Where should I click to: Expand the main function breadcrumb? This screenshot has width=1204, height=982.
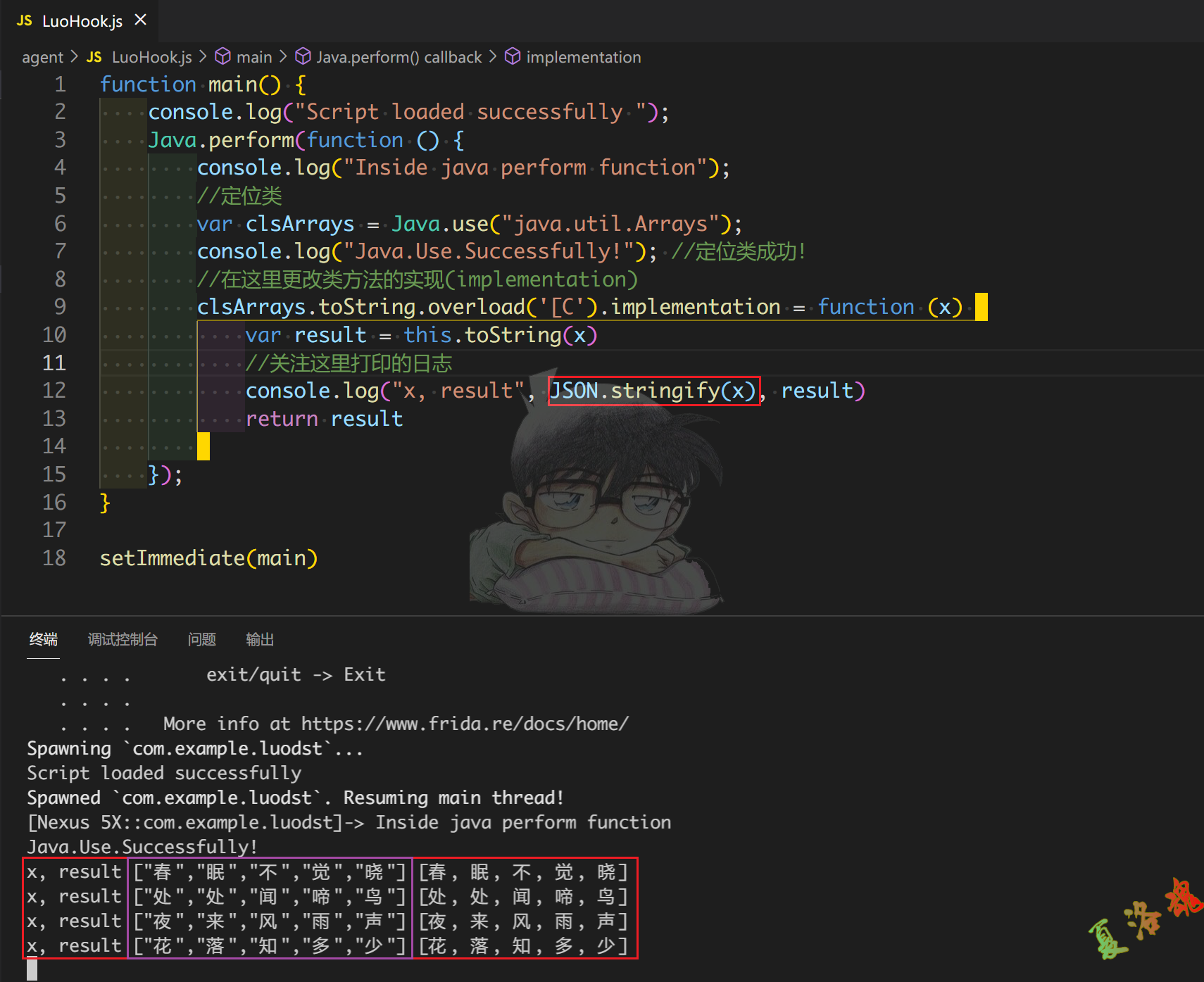pyautogui.click(x=254, y=57)
